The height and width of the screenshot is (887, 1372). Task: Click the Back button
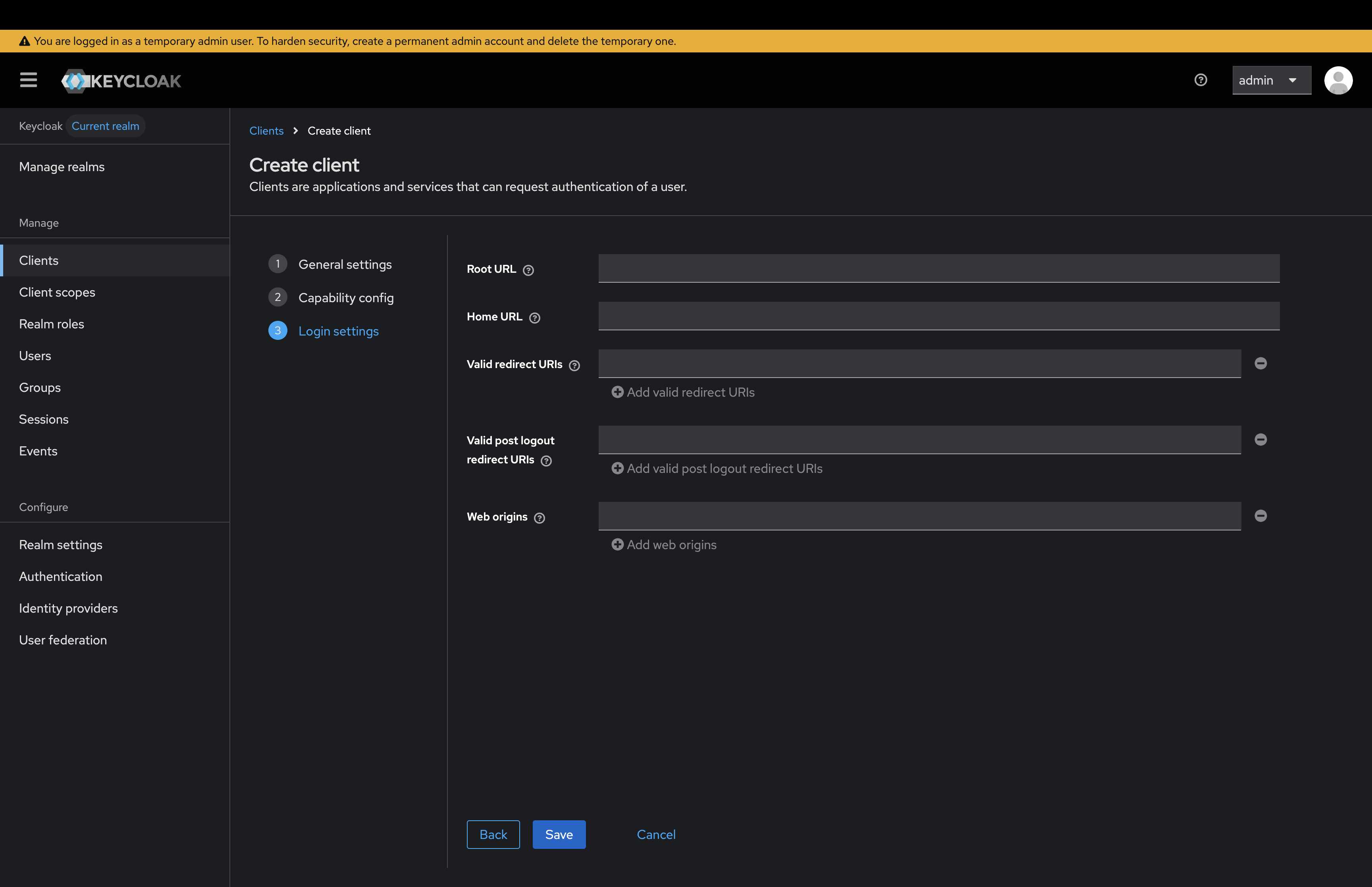pos(493,835)
